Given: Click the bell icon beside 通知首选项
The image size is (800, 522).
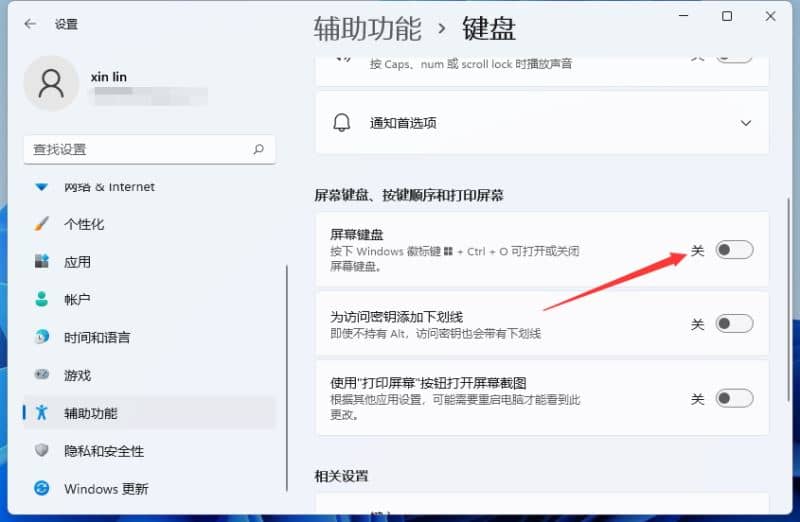Looking at the screenshot, I should (342, 123).
